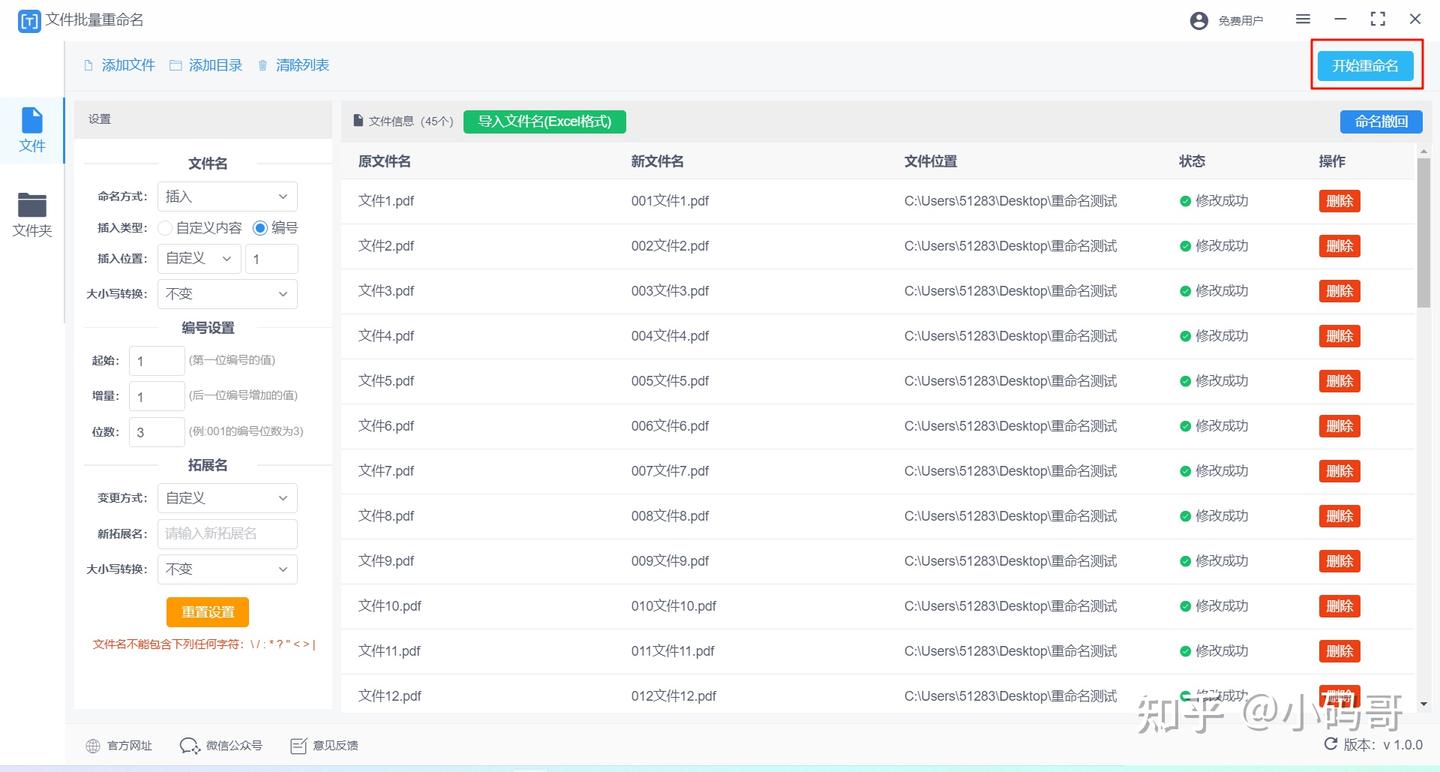Click the 状态 column header
The width and height of the screenshot is (1440, 772).
1192,161
